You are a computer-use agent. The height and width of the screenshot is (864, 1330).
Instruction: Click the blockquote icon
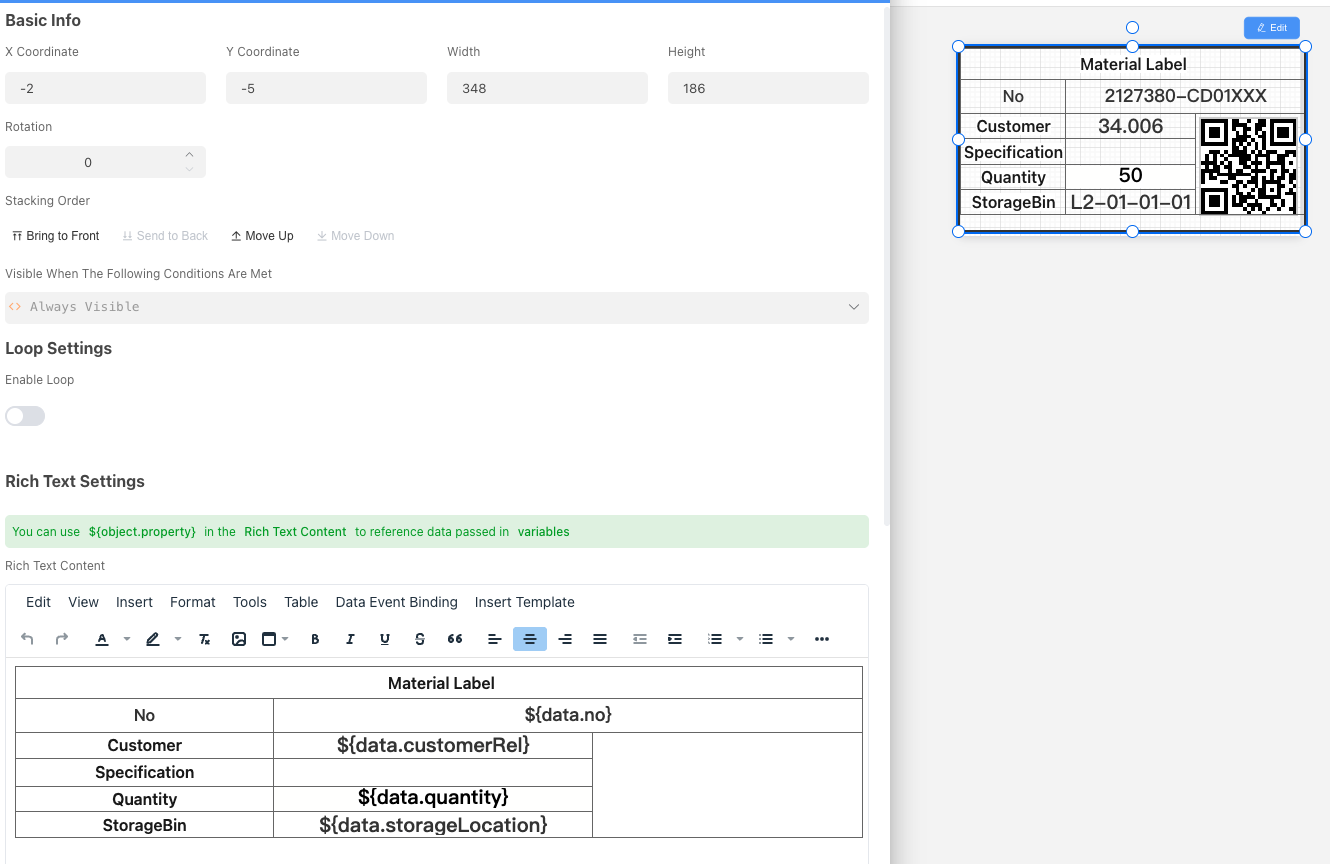pyautogui.click(x=455, y=639)
